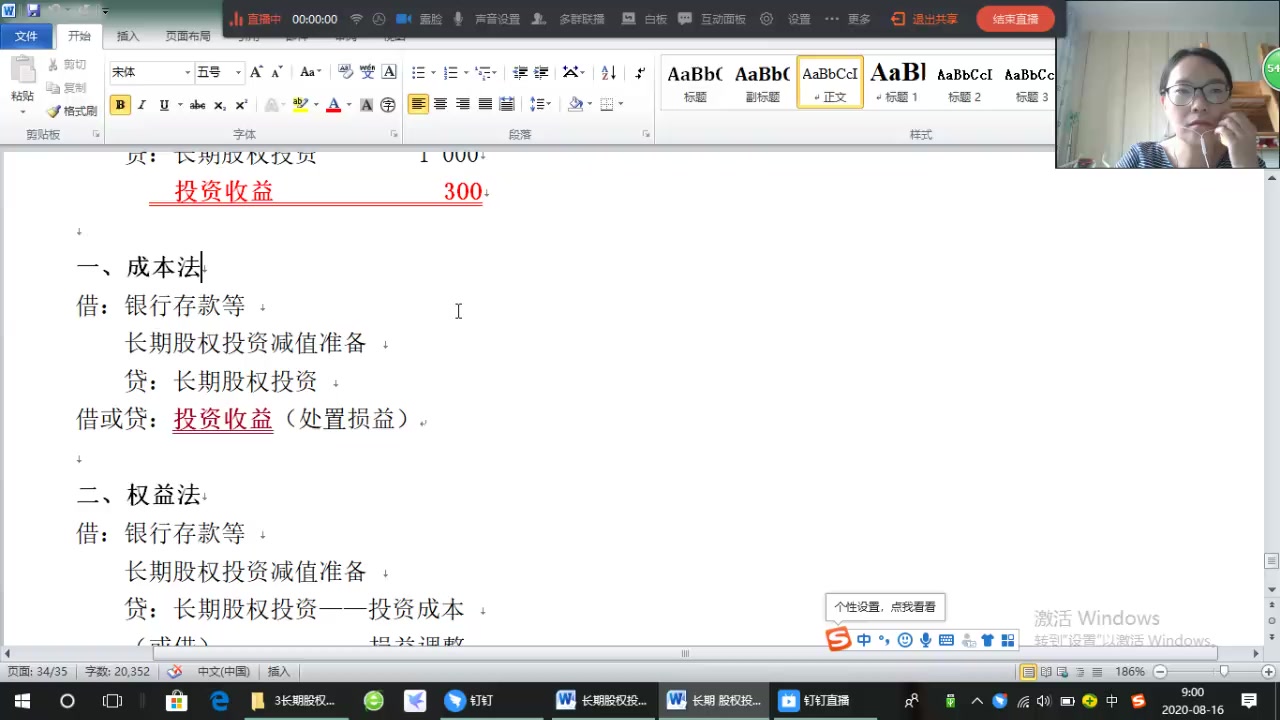Toggle Bold formatting in the font group

click(x=120, y=105)
